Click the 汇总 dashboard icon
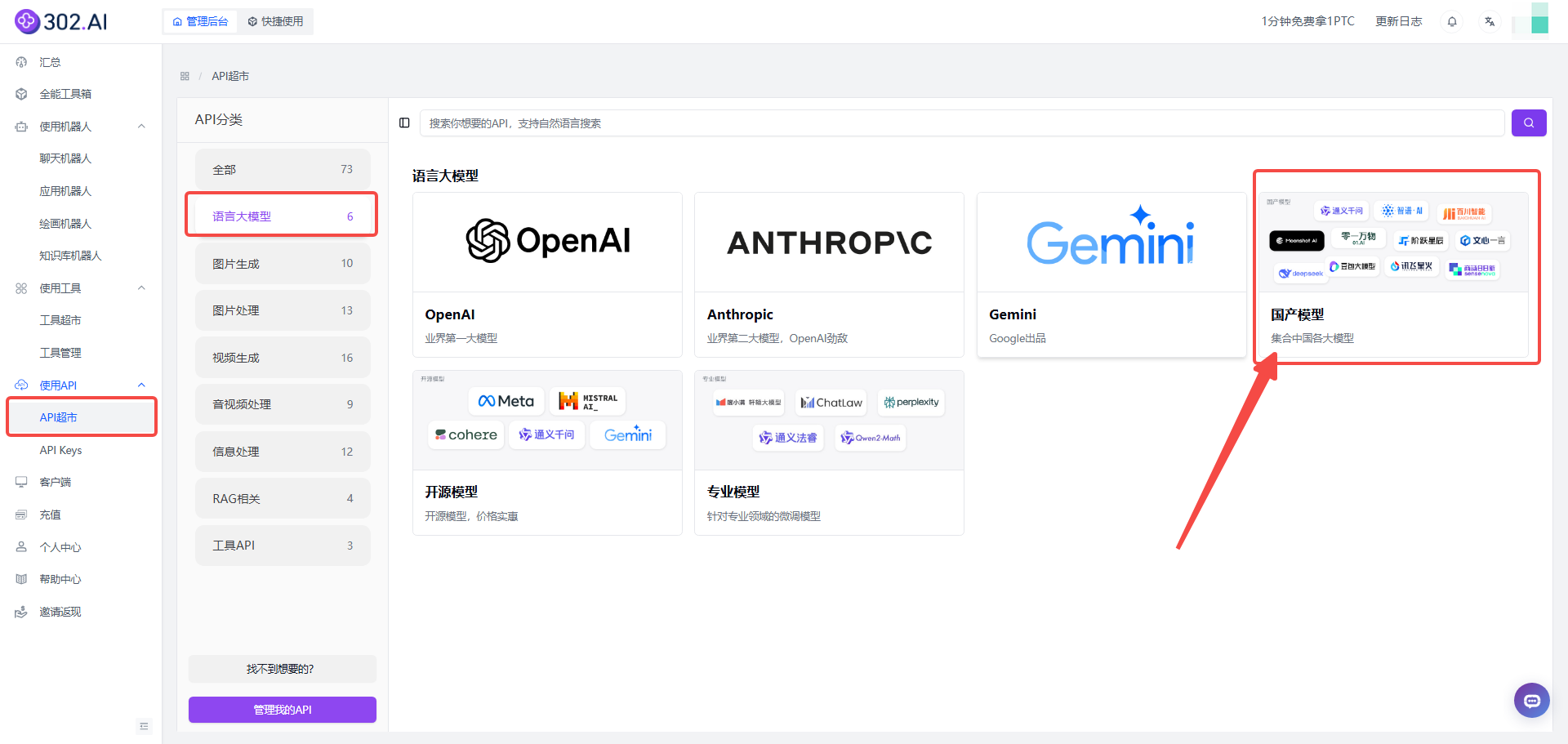The height and width of the screenshot is (744, 1568). 21,62
